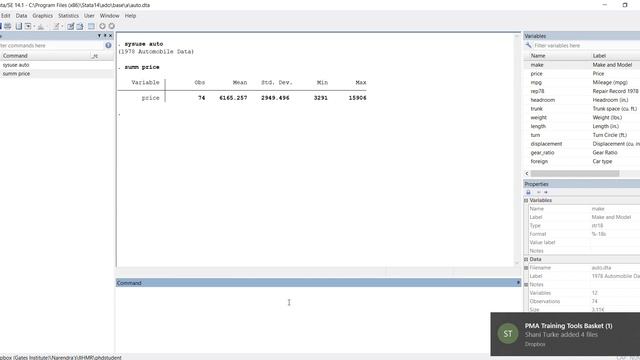Collapse the Variables section in Properties

tap(526, 200)
